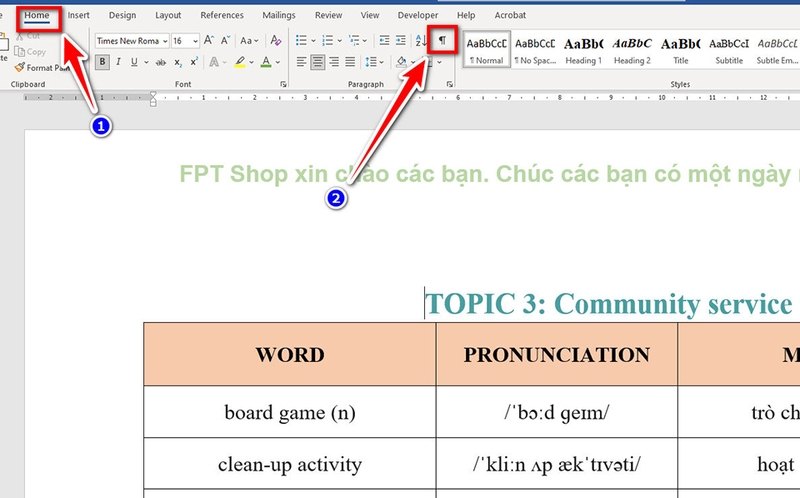Open the References tab

[x=222, y=15]
